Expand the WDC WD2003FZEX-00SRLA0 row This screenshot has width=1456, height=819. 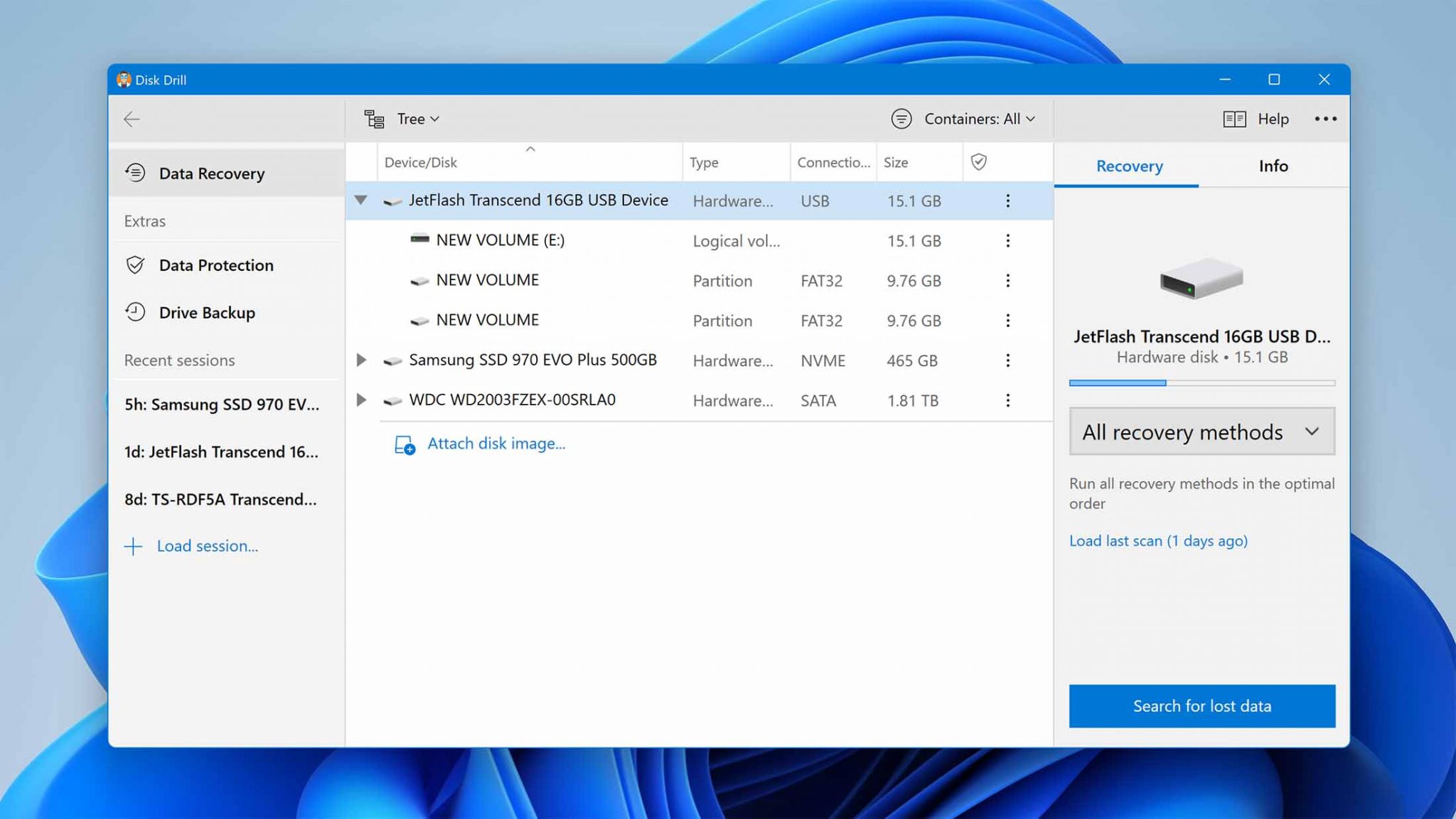[x=361, y=400]
